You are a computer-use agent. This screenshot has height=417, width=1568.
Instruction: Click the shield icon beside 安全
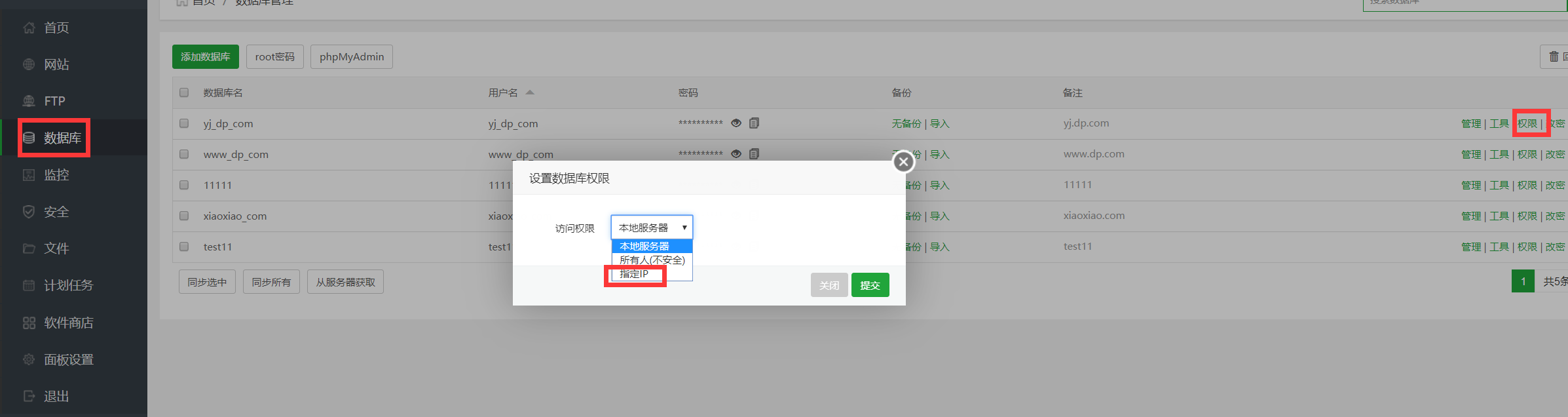click(x=29, y=212)
